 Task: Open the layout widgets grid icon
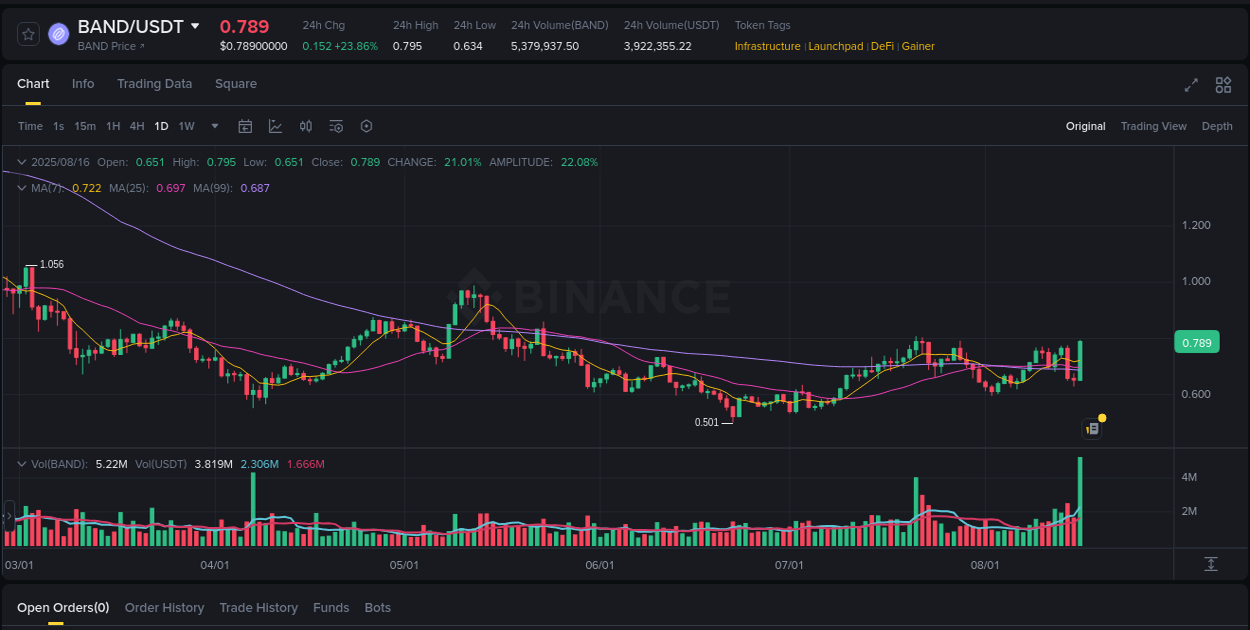(1223, 86)
